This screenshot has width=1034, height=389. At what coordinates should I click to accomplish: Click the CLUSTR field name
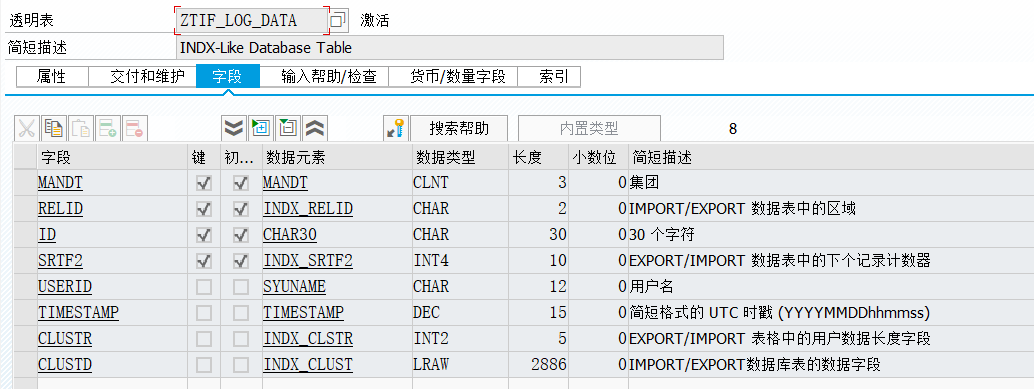pos(65,339)
